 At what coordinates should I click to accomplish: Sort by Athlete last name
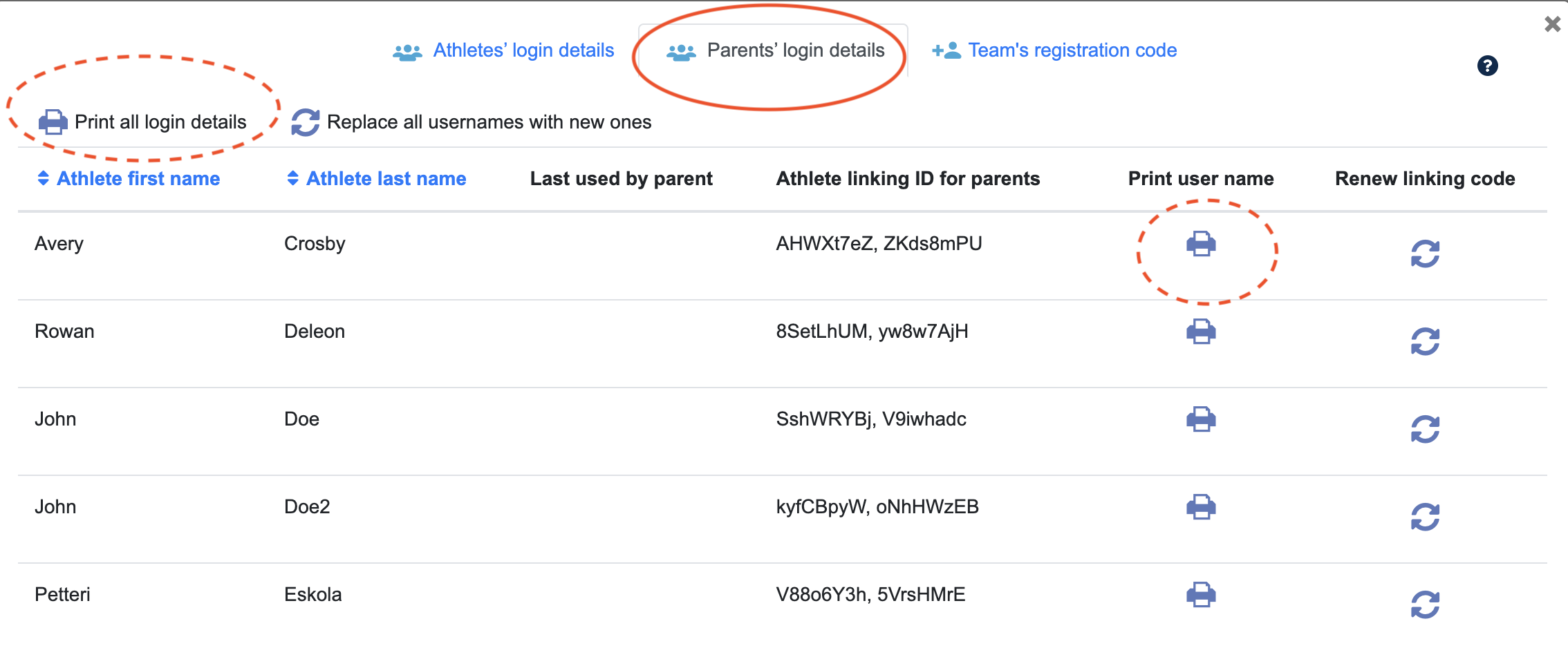pyautogui.click(x=386, y=179)
